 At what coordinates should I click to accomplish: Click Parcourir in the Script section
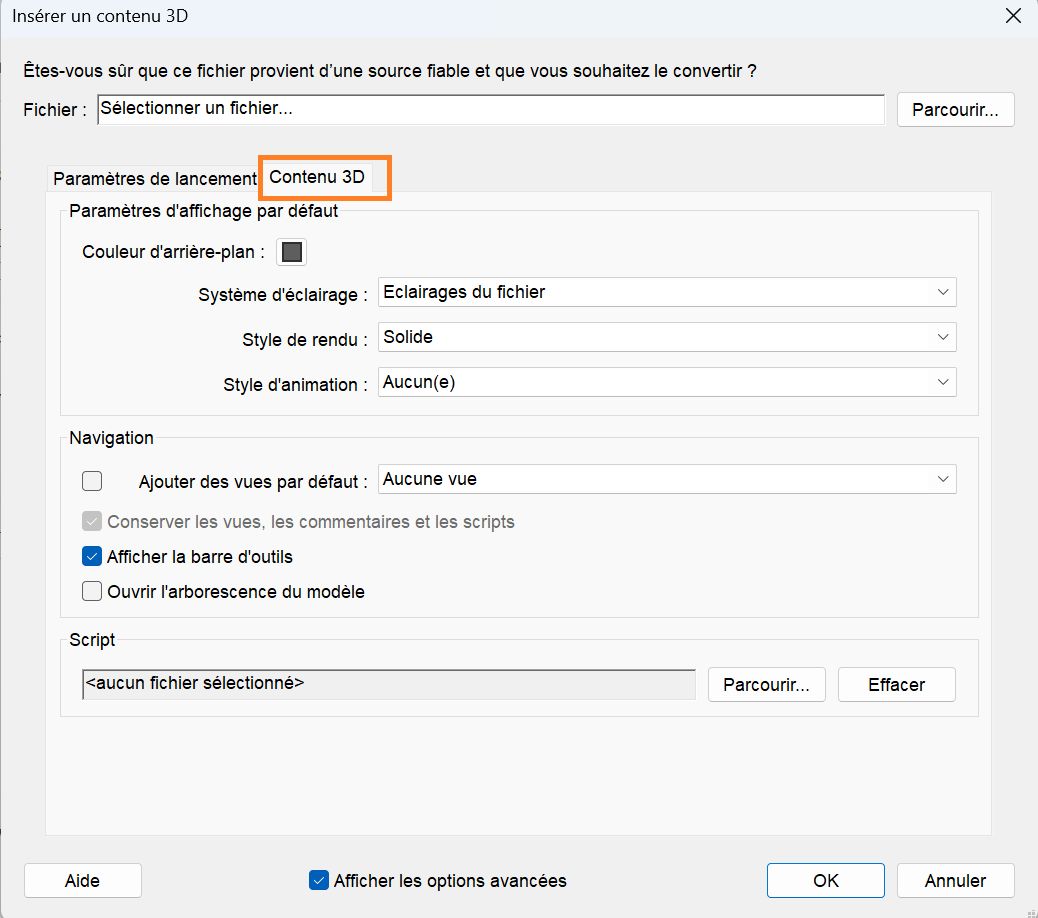pyautogui.click(x=767, y=685)
